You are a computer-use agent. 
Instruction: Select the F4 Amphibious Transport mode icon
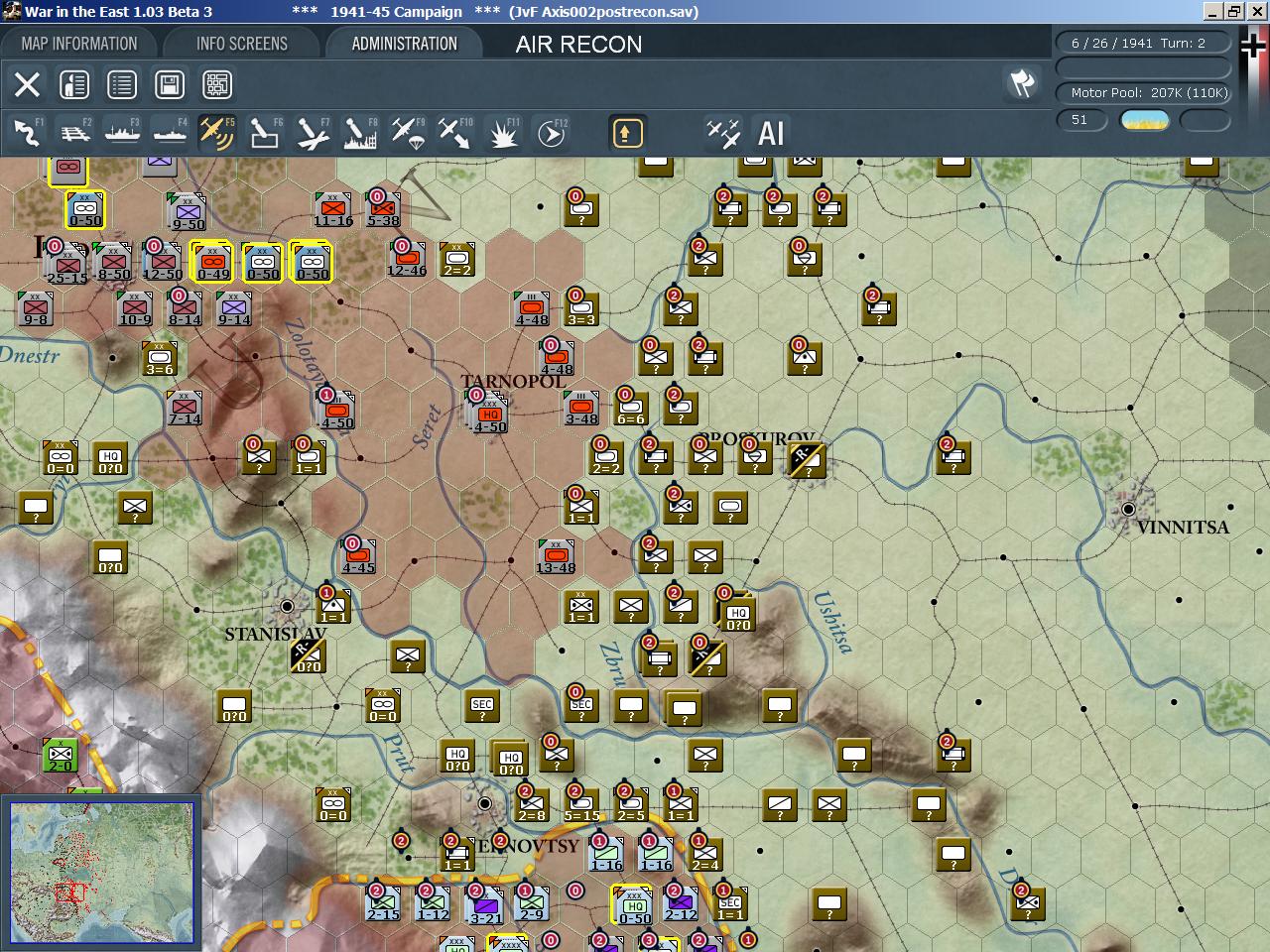170,132
